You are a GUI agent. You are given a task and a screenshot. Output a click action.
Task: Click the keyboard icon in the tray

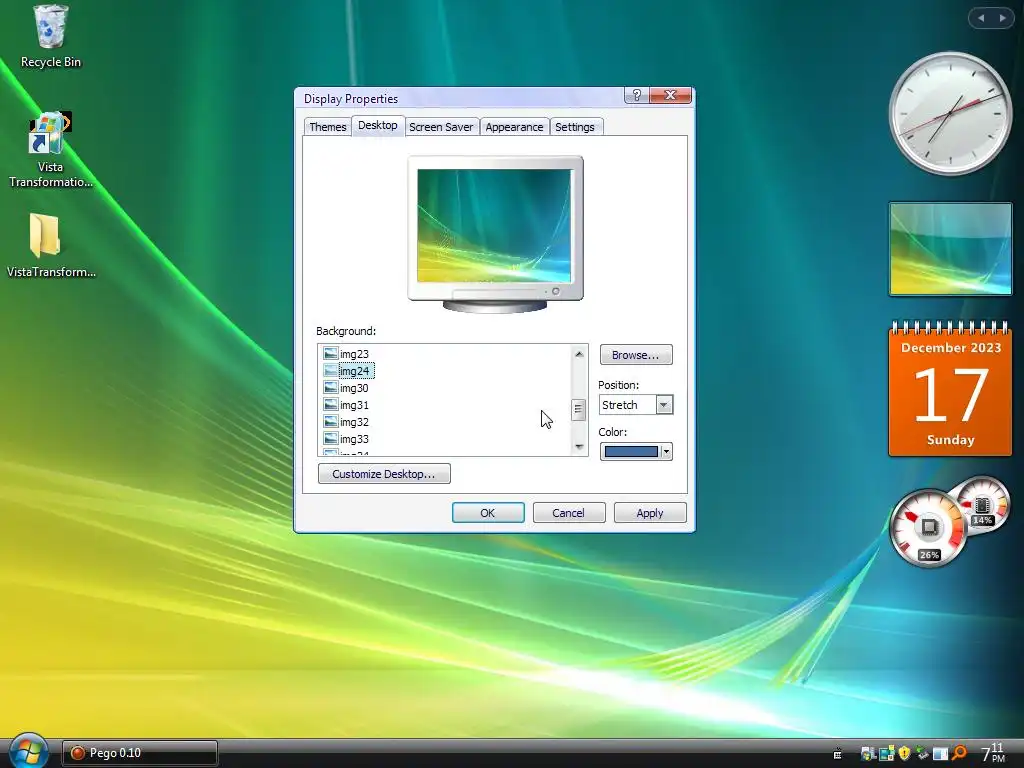[x=838, y=754]
